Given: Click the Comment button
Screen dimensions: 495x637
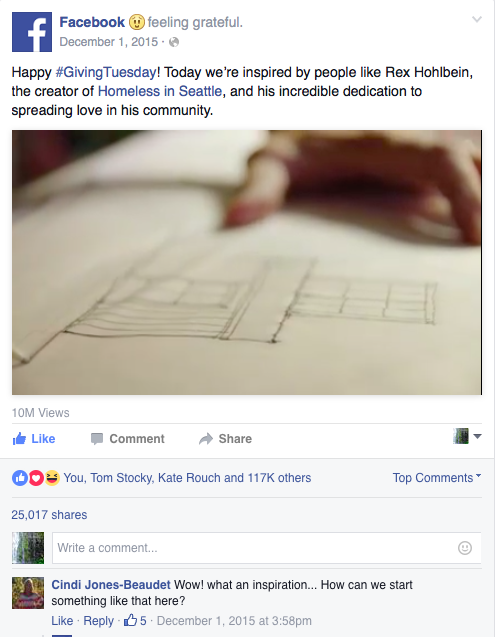Looking at the screenshot, I should click(x=128, y=439).
